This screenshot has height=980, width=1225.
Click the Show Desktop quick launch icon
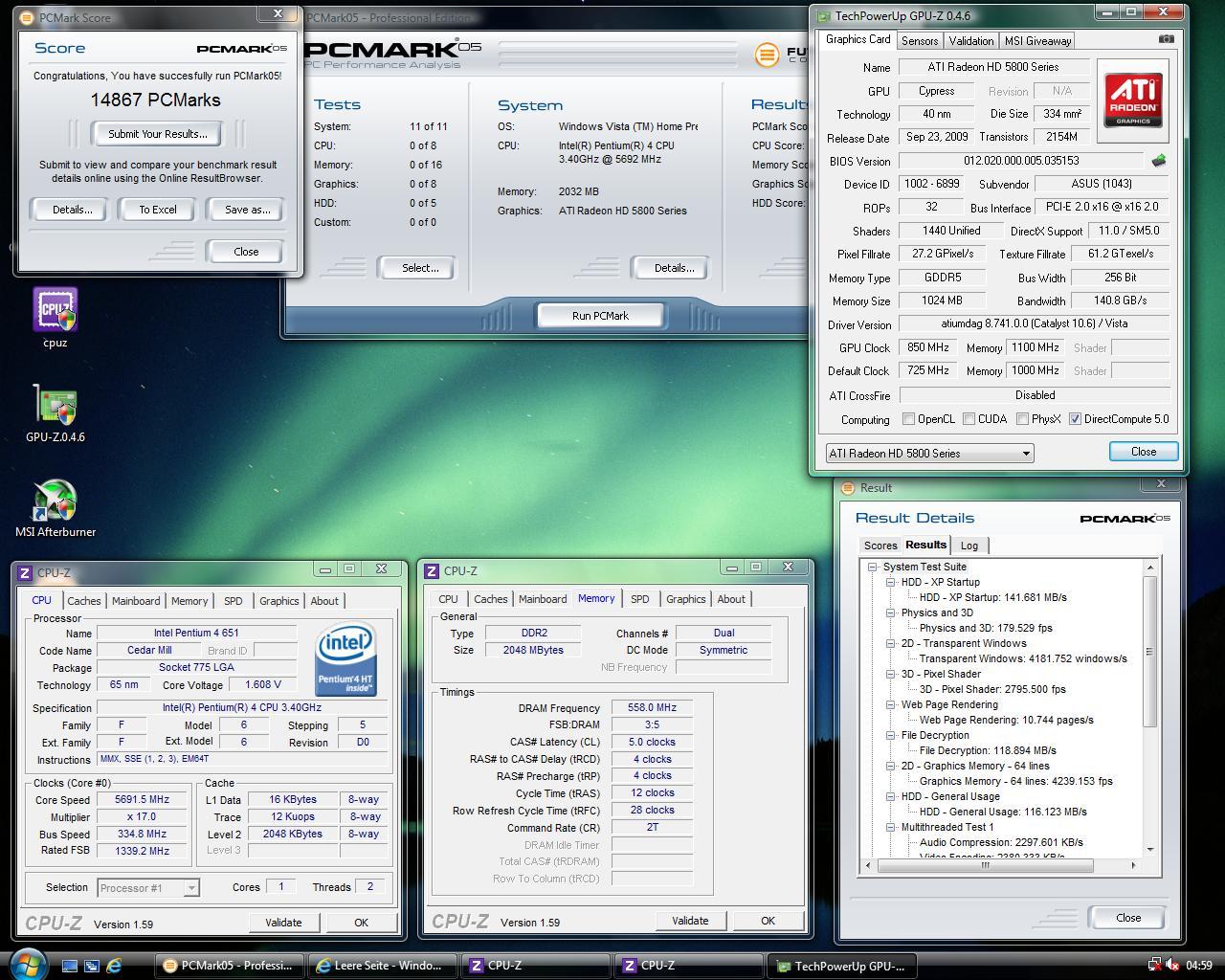[x=70, y=966]
